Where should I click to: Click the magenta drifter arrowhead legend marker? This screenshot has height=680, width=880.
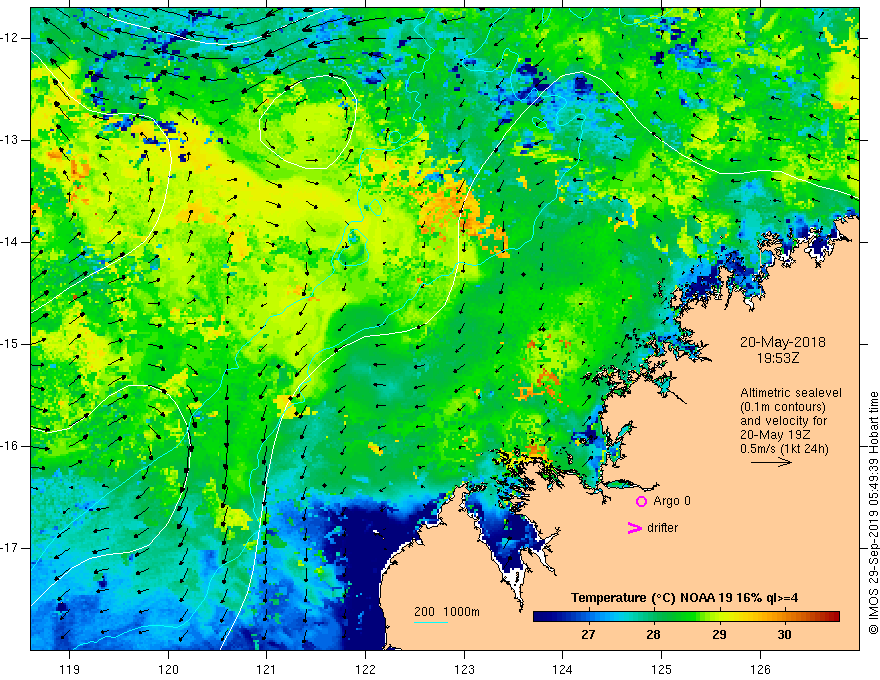point(634,528)
